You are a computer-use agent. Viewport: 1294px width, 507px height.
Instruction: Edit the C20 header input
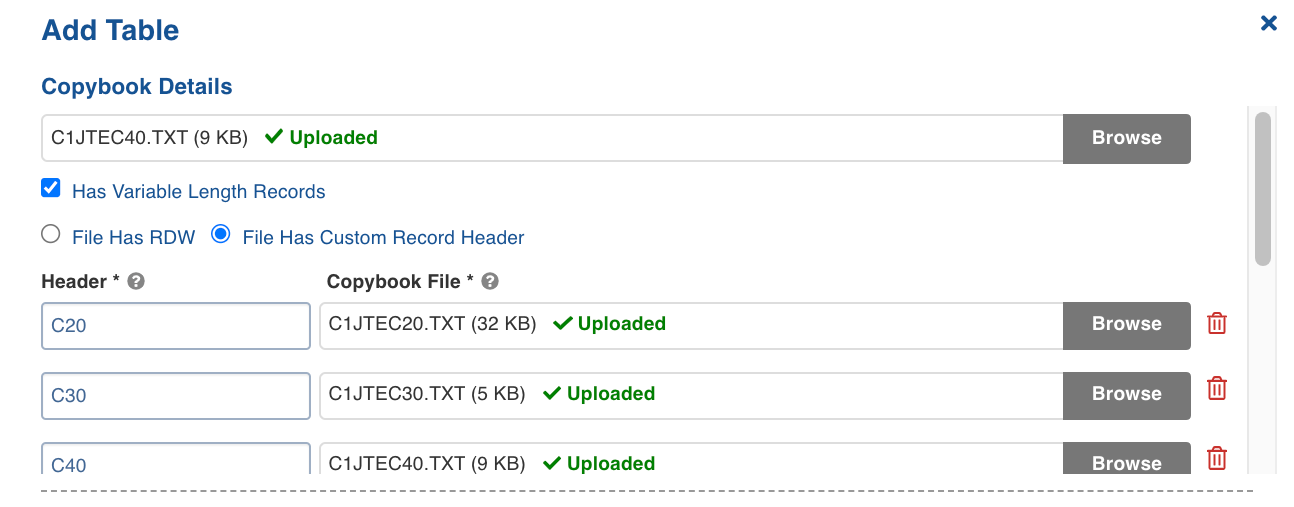click(175, 326)
